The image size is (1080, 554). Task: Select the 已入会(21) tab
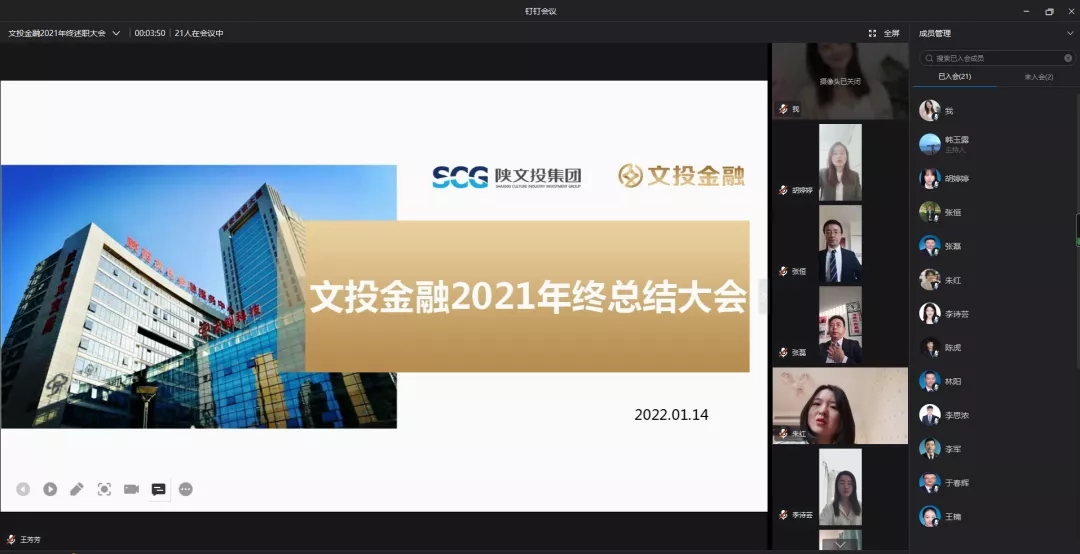pos(954,77)
